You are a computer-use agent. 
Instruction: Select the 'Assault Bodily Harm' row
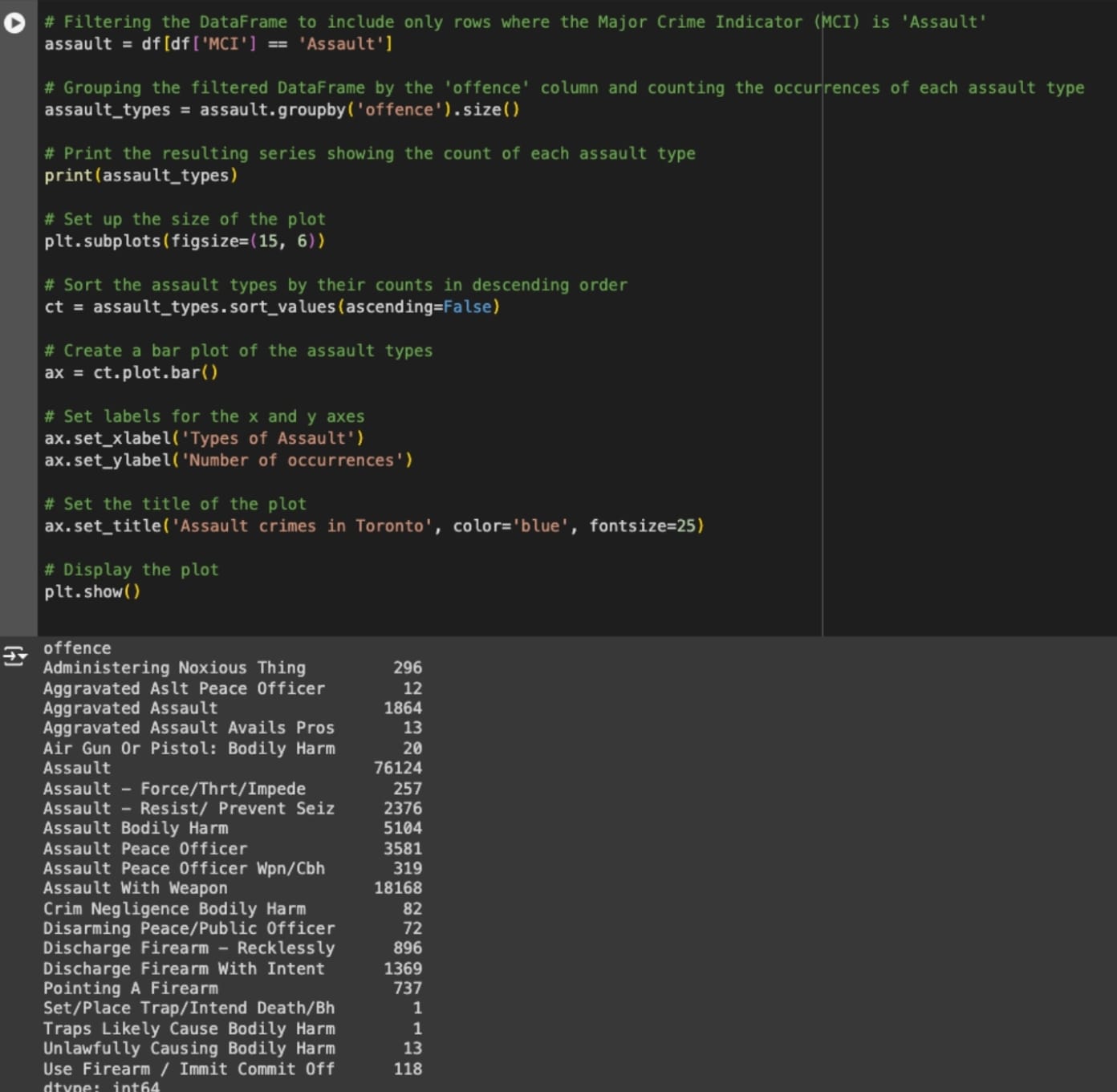233,829
